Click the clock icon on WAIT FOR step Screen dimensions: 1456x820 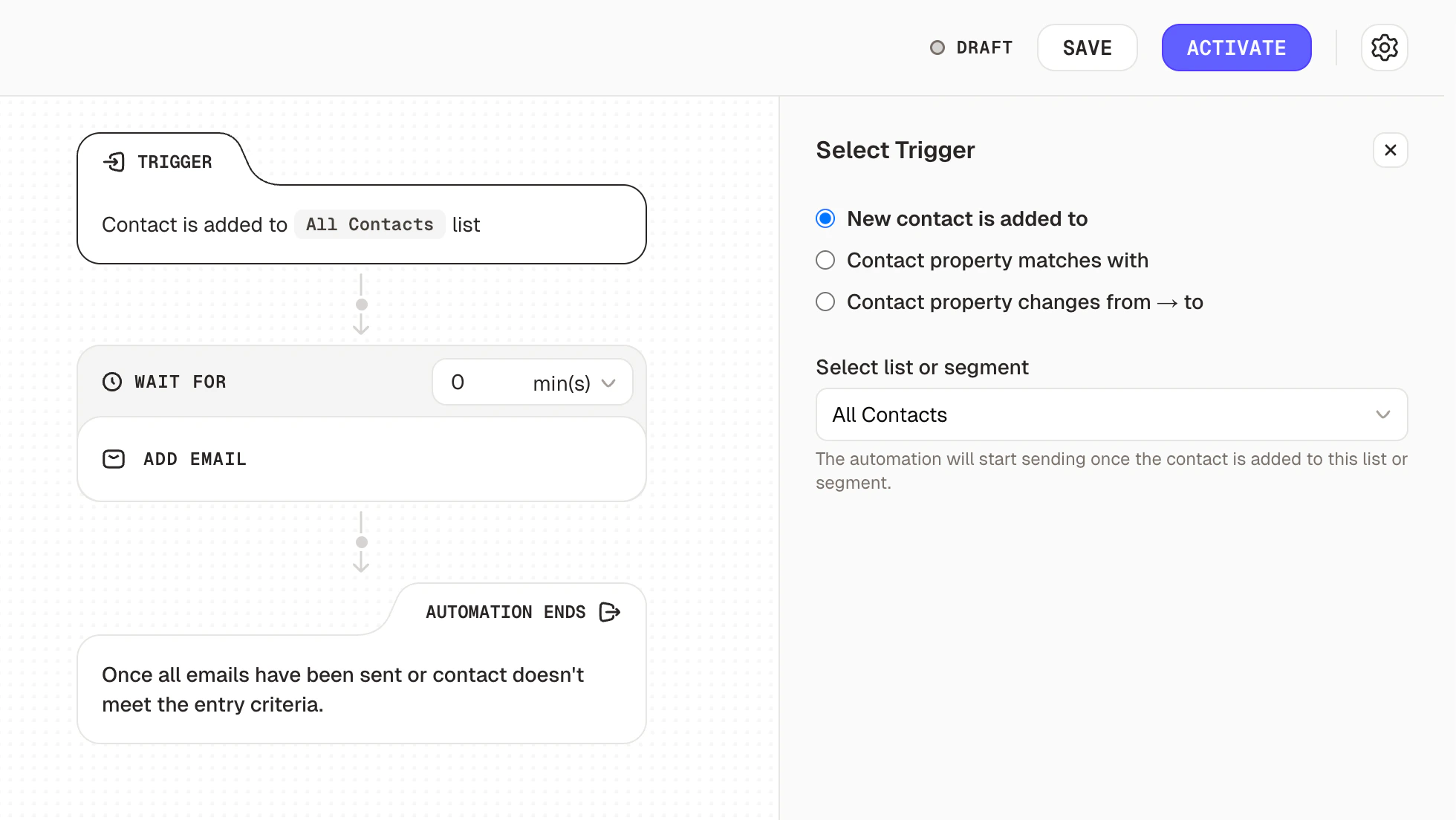112,382
